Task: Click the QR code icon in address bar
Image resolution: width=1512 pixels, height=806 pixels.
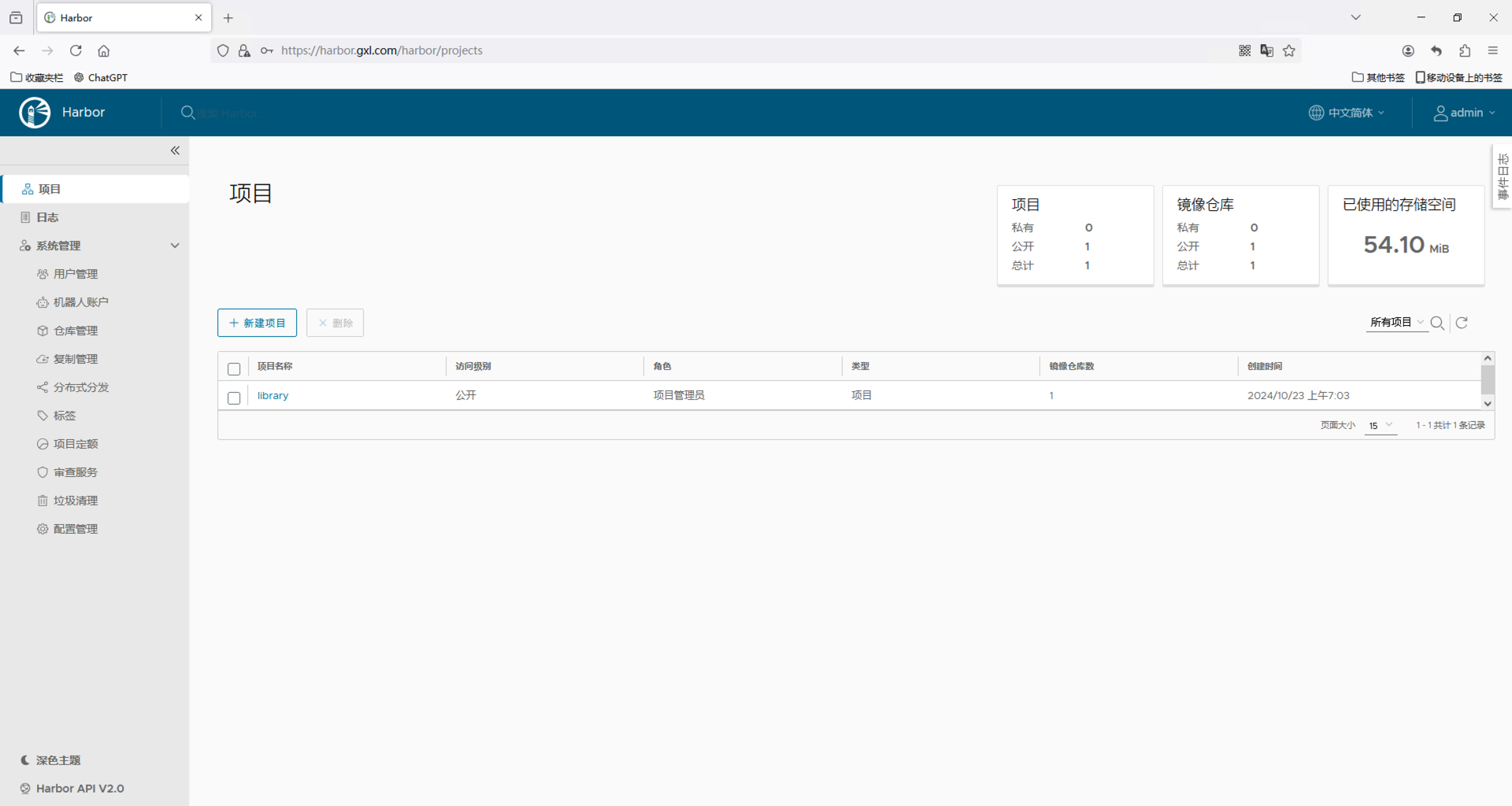Action: 1245,50
